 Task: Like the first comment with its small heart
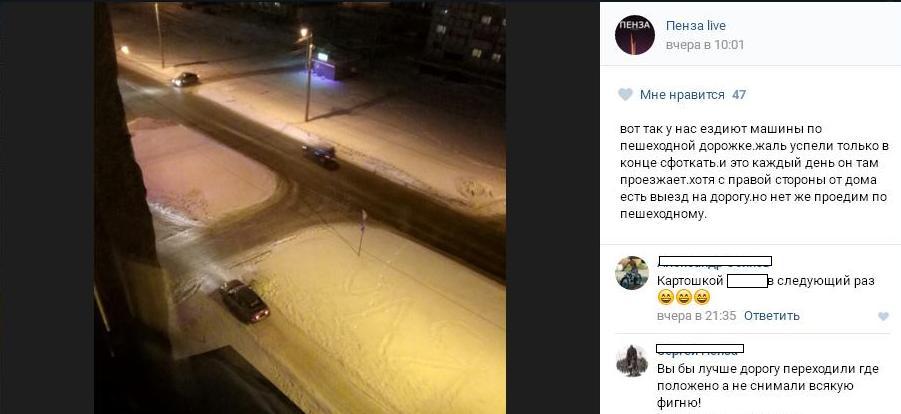(x=883, y=316)
